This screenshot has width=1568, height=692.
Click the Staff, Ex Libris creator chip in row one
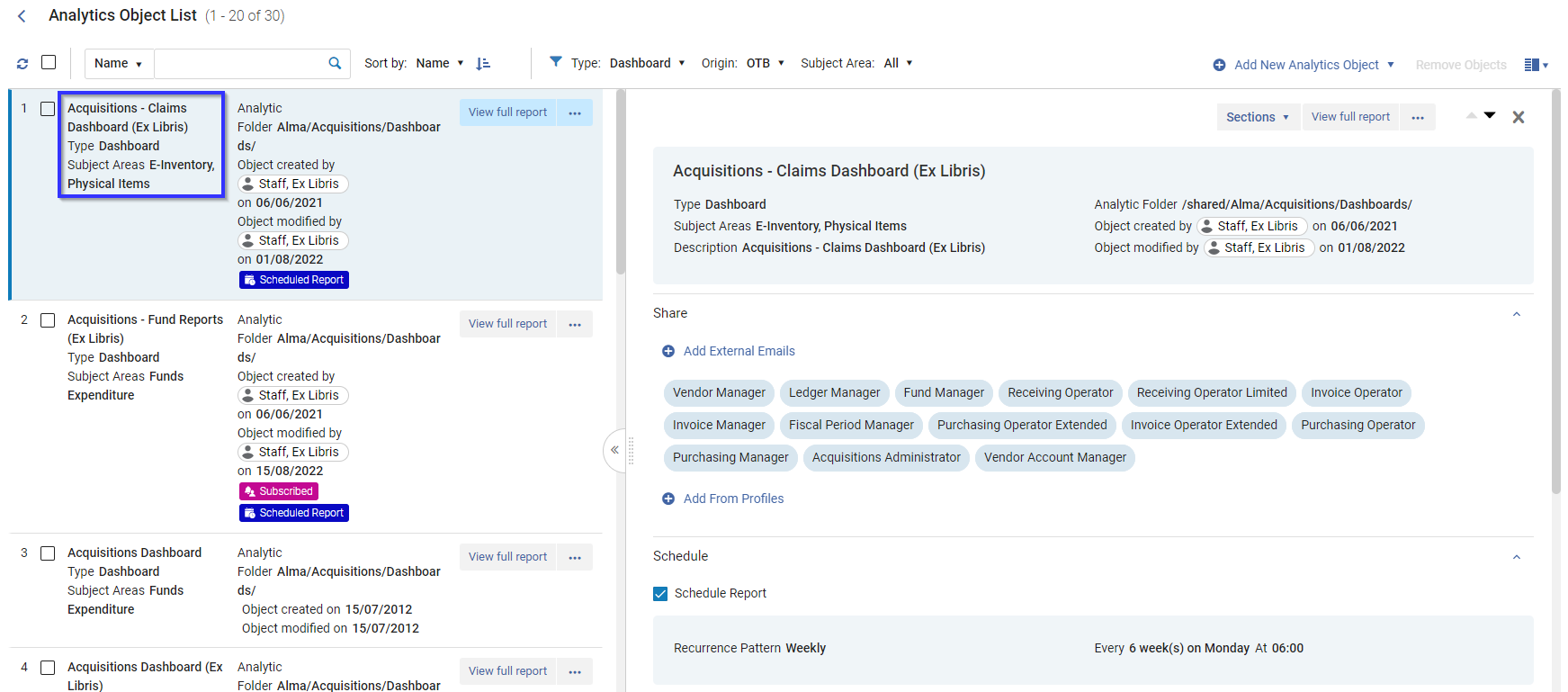[292, 184]
